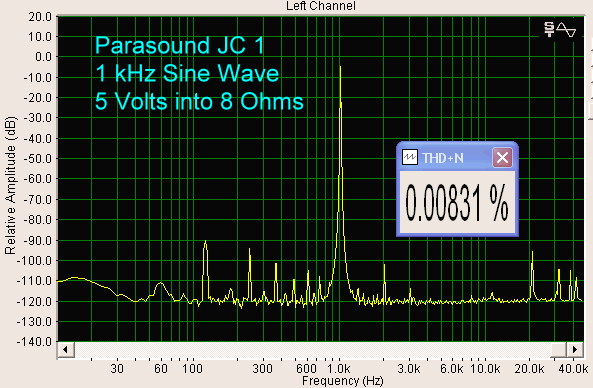
Task: Click the -120.0 amplitude axis label
Action: [34, 302]
